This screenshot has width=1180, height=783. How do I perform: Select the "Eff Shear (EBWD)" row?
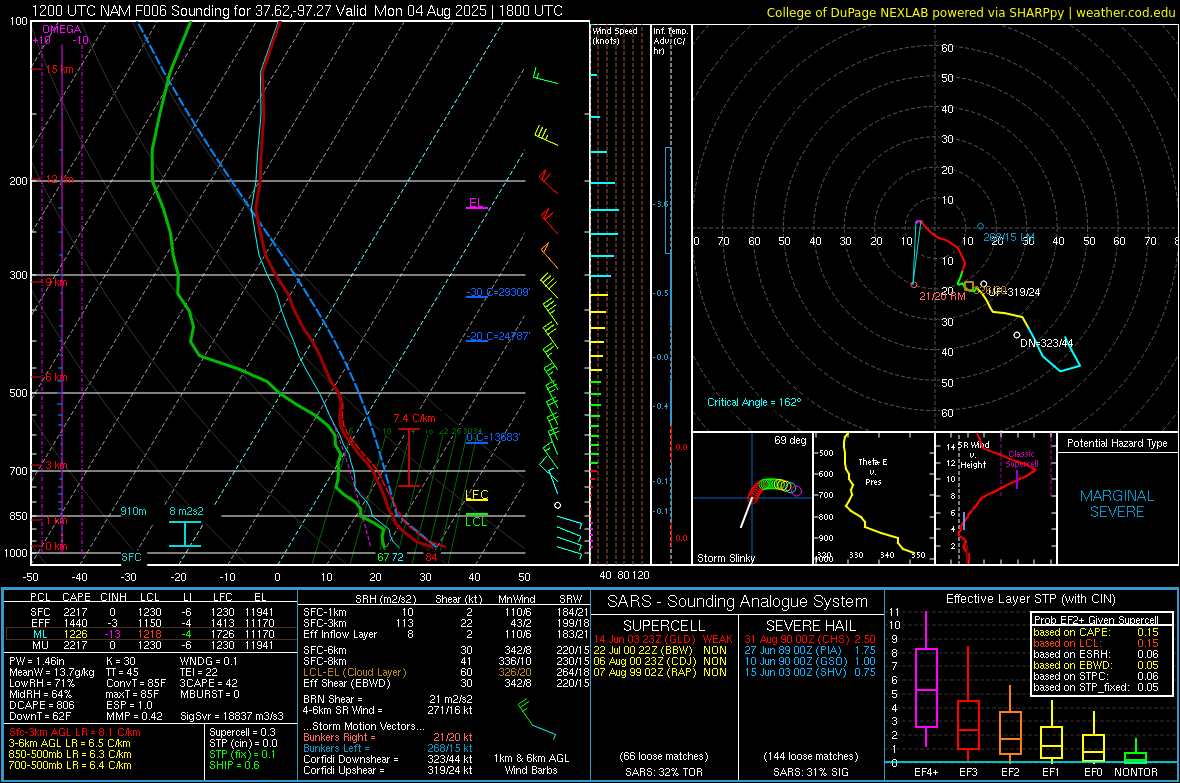tap(446, 684)
